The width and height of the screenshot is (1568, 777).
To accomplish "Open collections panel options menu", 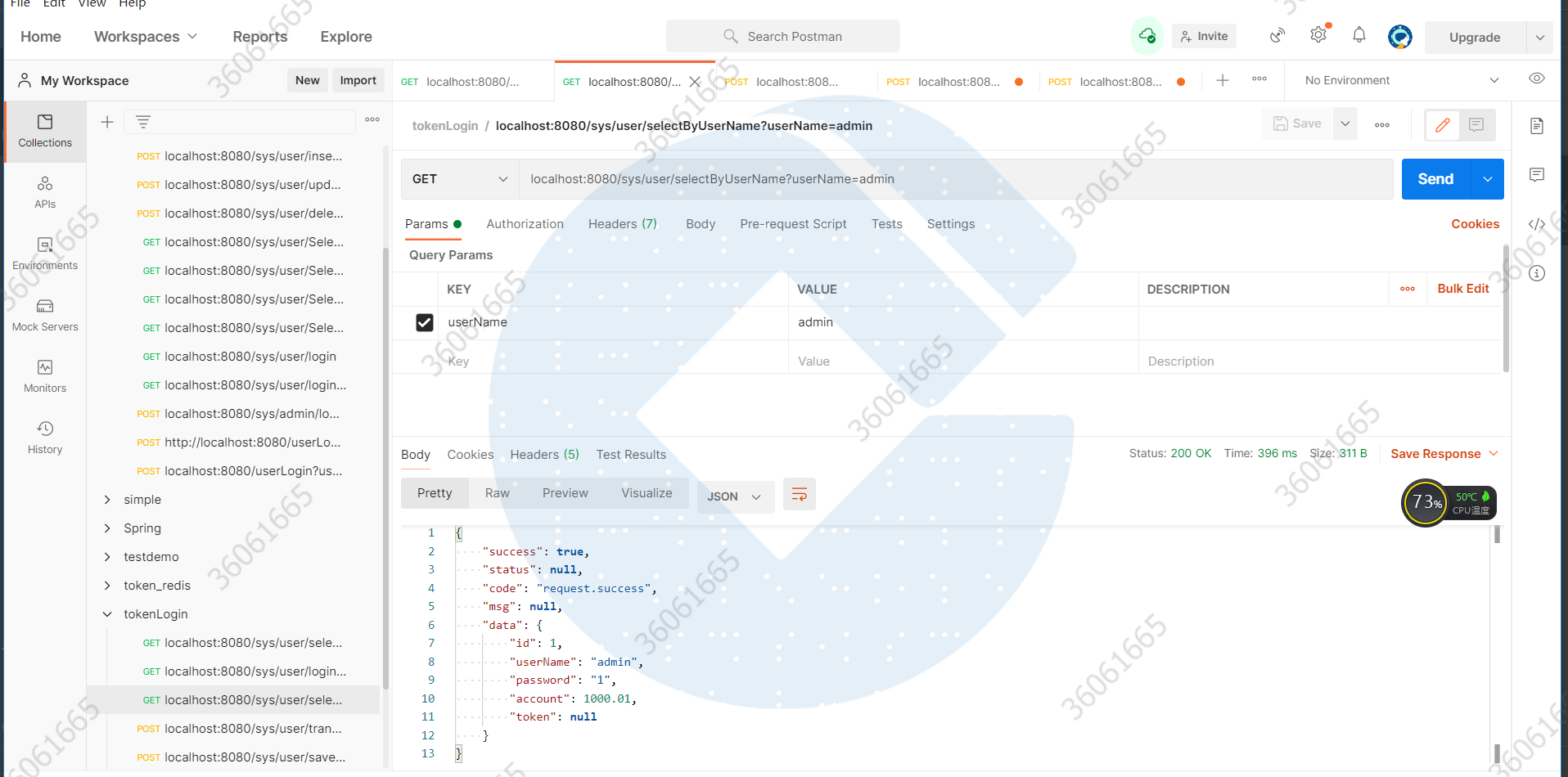I will click(372, 119).
